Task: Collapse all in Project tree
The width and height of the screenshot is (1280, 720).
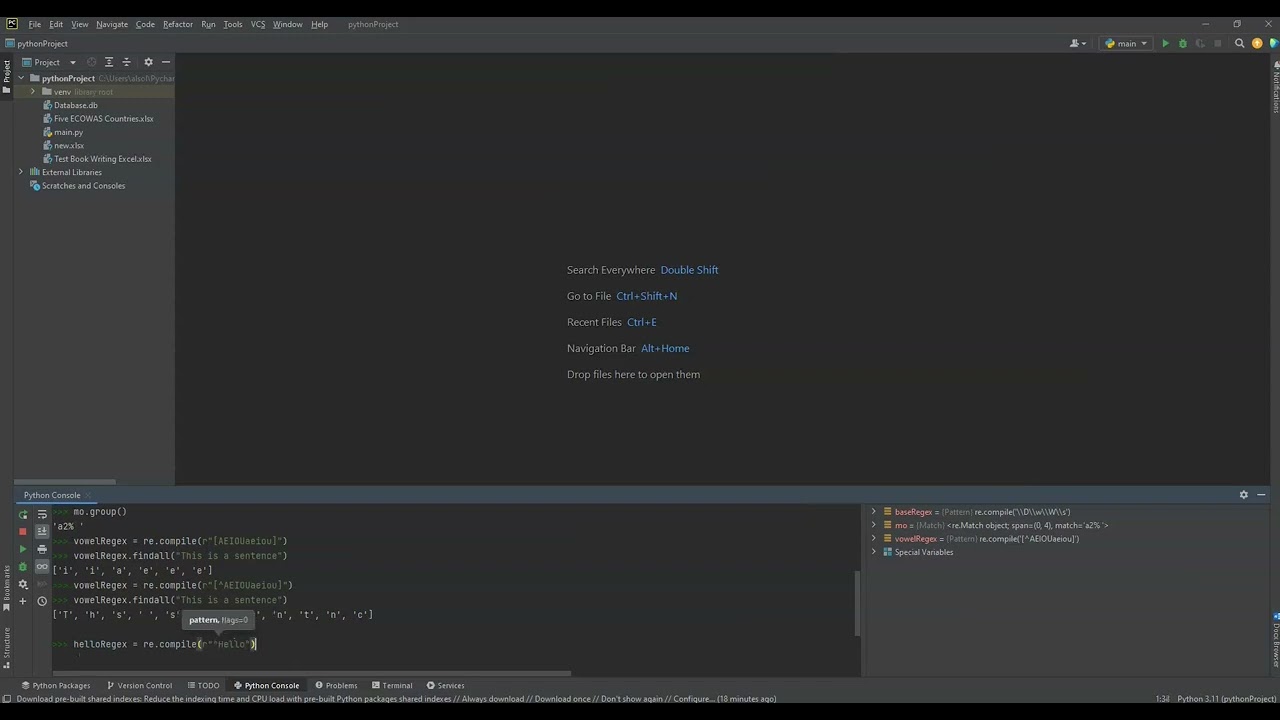Action: pos(126,62)
